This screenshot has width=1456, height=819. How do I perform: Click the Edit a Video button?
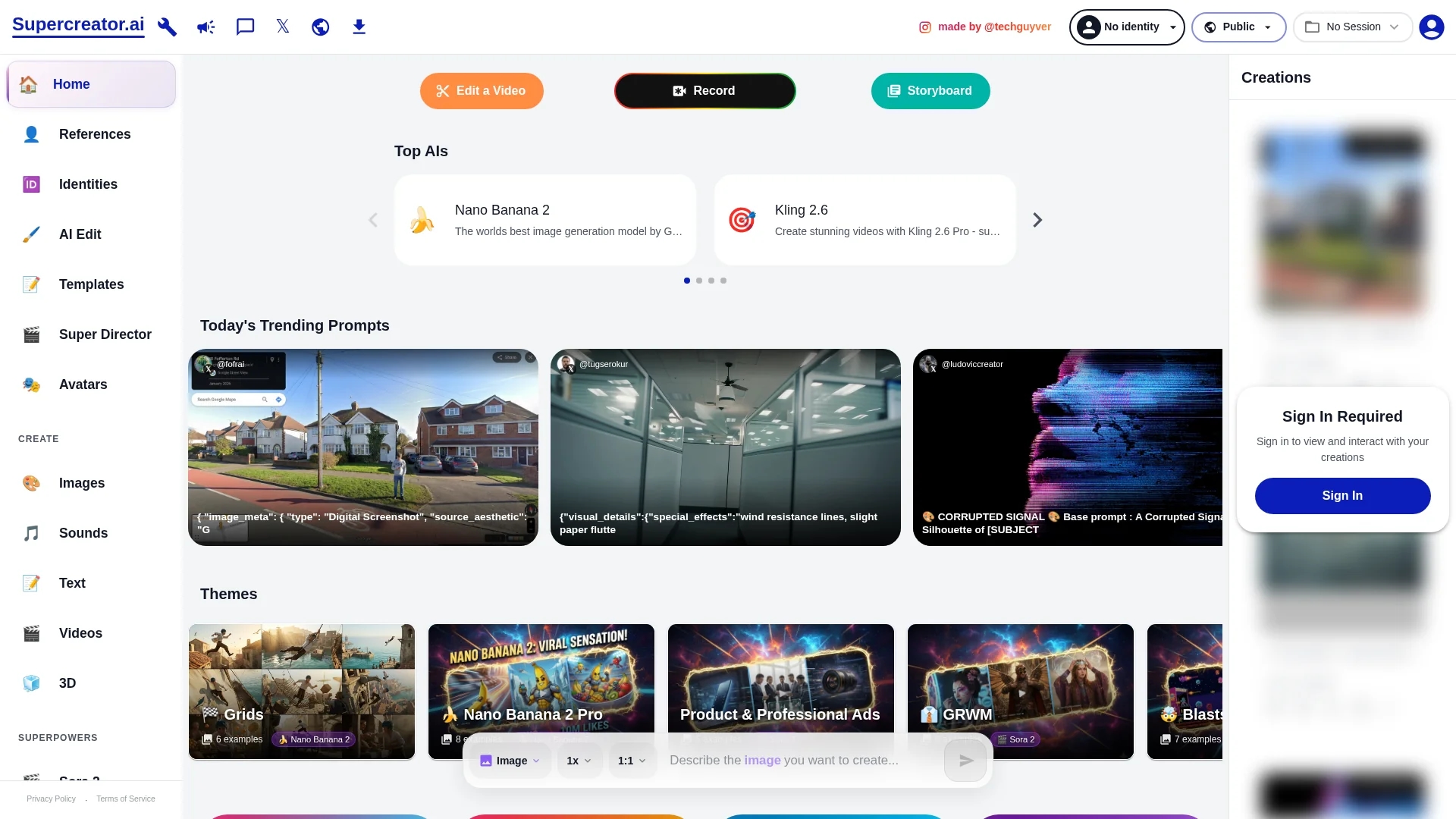[482, 91]
